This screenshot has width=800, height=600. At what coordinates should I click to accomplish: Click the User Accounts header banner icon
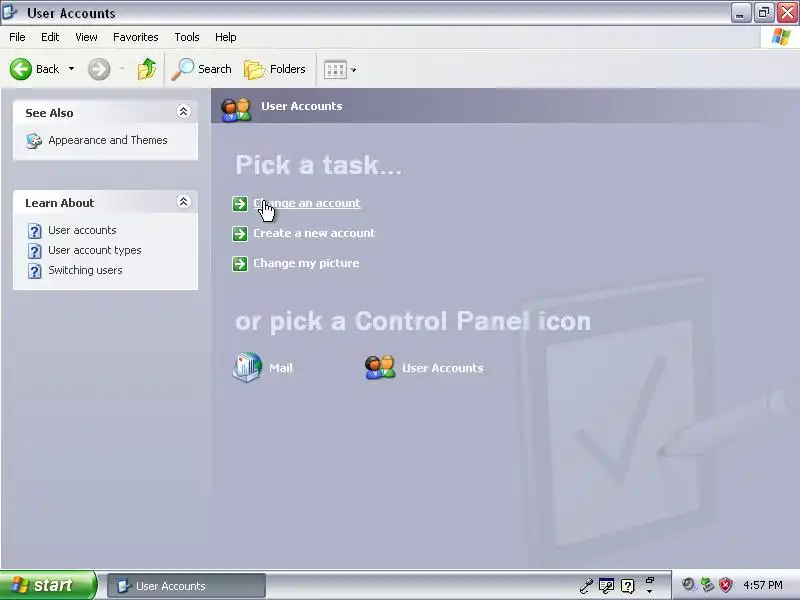click(x=236, y=109)
